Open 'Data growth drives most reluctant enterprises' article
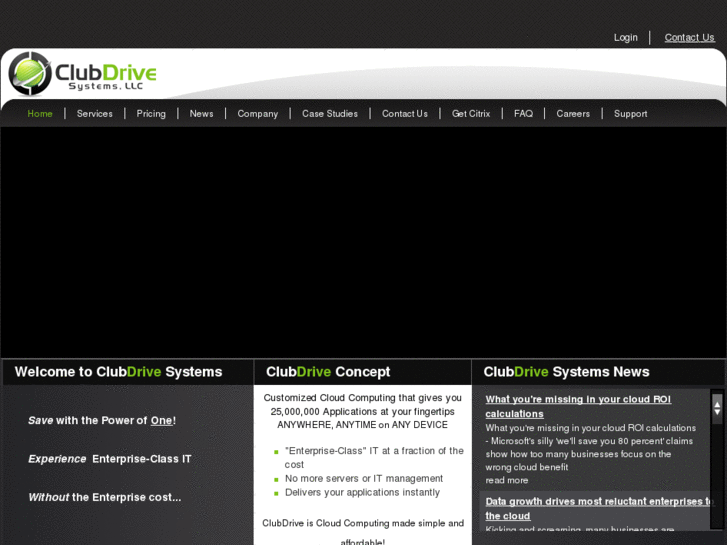Image resolution: width=727 pixels, height=545 pixels. pos(599,508)
